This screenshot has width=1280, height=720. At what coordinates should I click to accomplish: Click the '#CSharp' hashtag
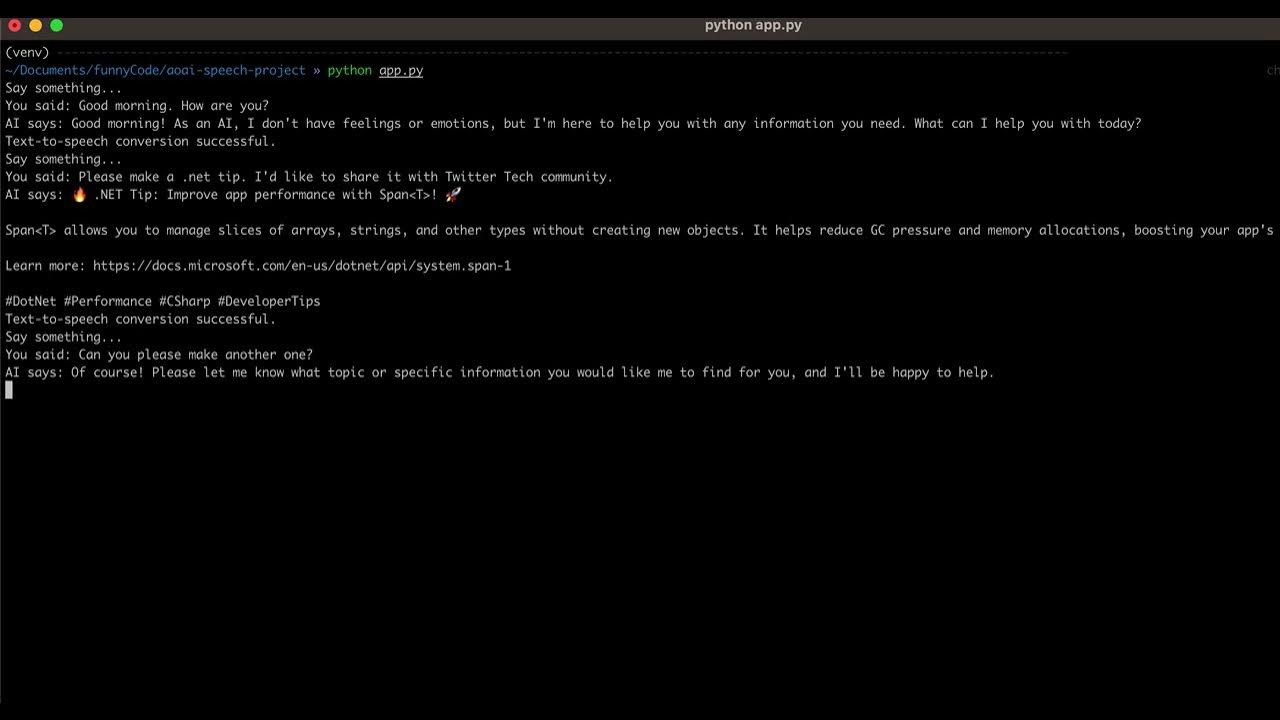tap(185, 301)
